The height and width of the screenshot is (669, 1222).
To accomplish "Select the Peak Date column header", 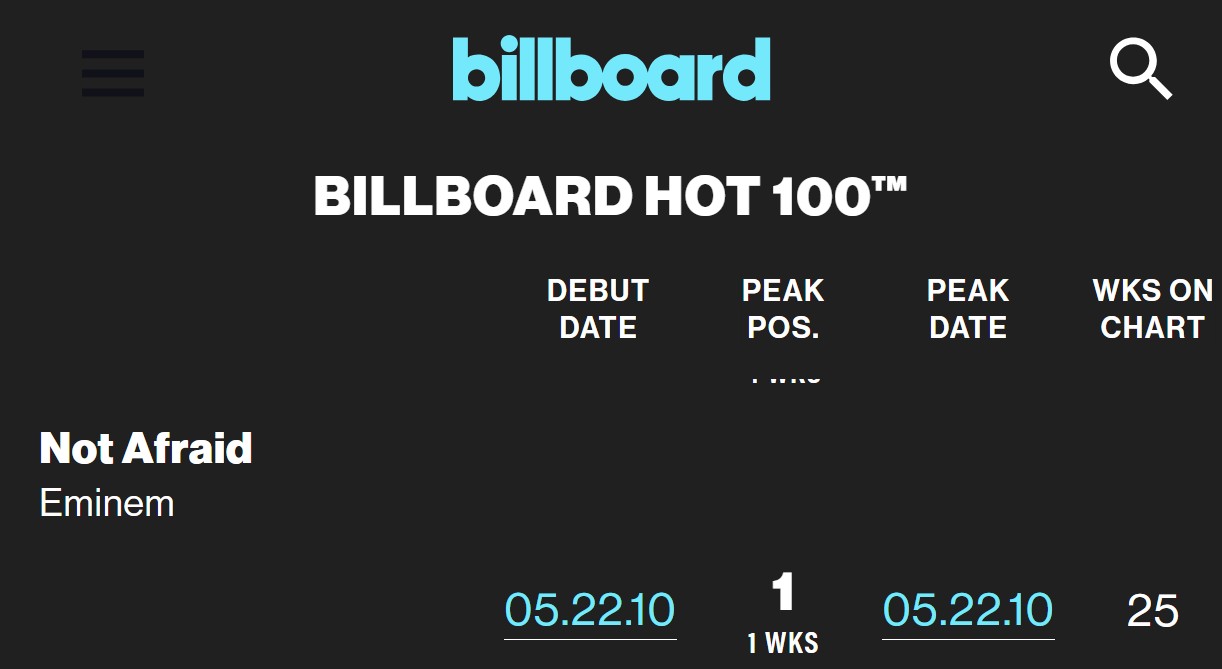I will click(x=968, y=309).
